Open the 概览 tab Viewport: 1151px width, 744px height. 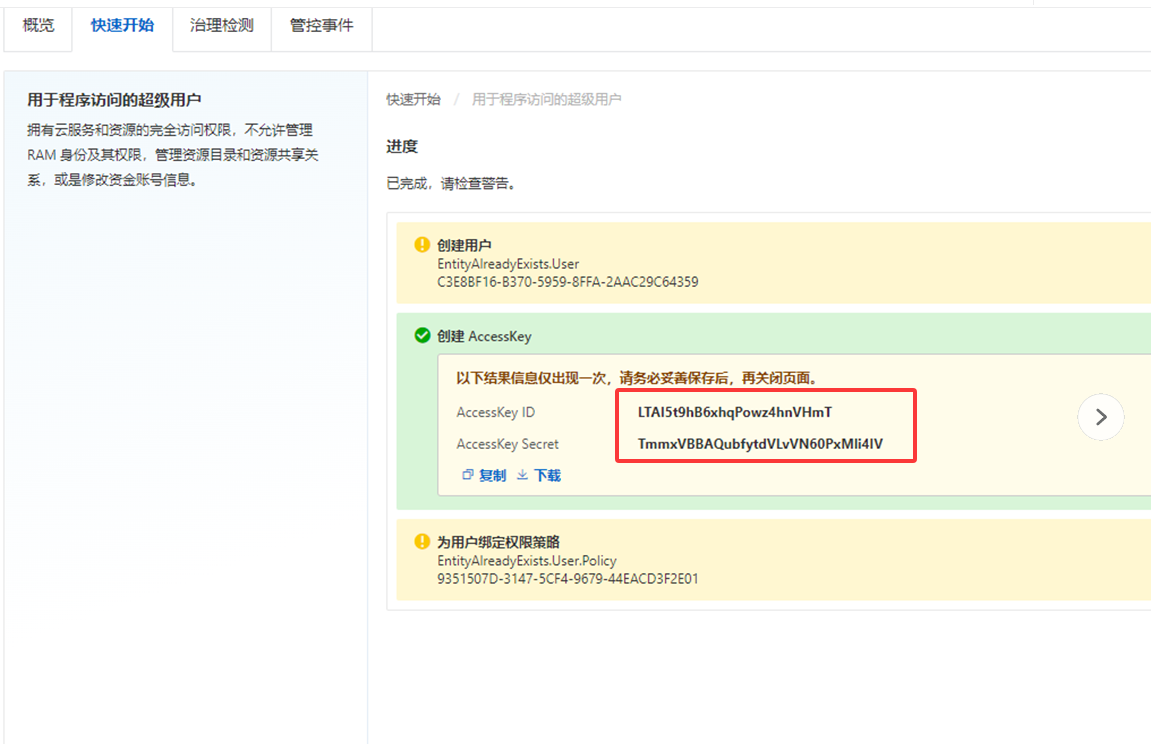[38, 26]
